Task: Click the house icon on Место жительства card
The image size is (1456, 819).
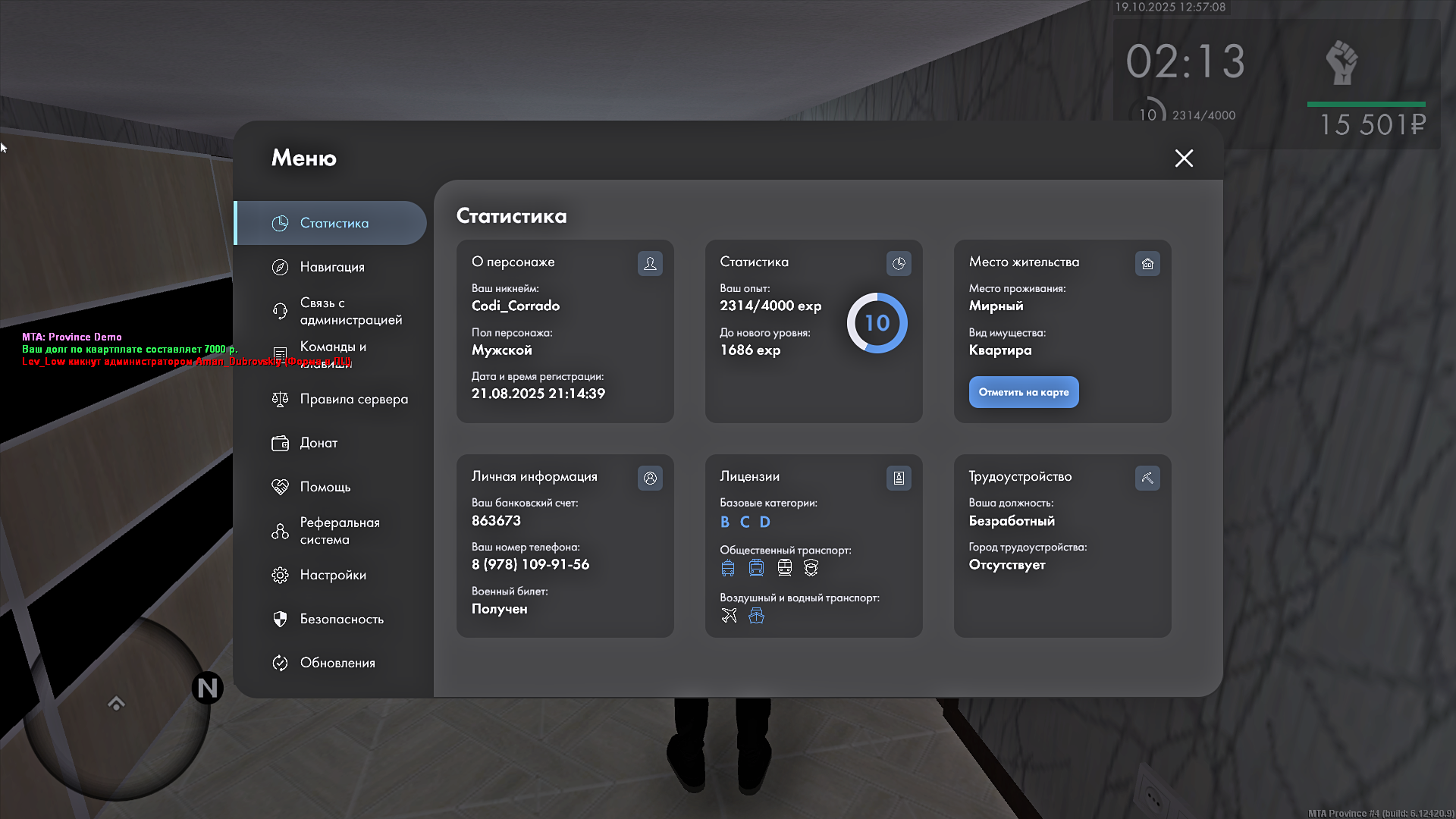Action: pos(1147,263)
